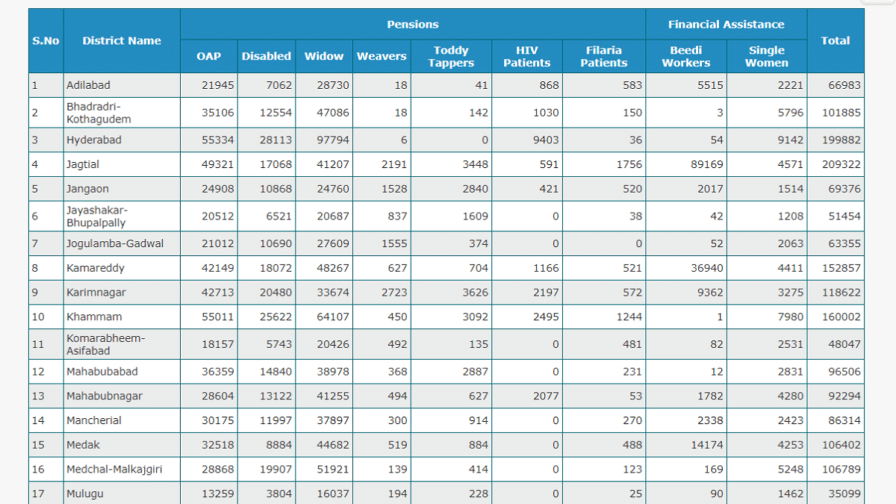Click the S.No column header
Viewport: 896px width, 504px height.
46,41
